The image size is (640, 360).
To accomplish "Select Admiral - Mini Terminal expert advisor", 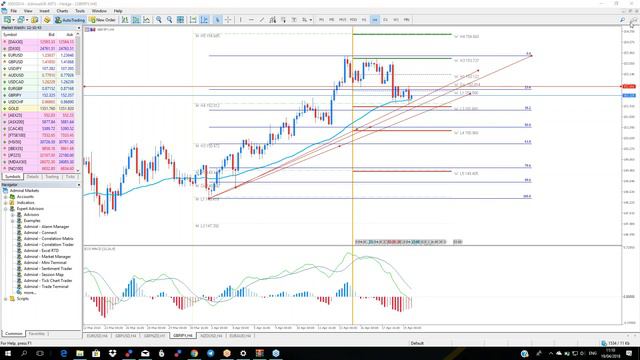I will click(x=45, y=262).
